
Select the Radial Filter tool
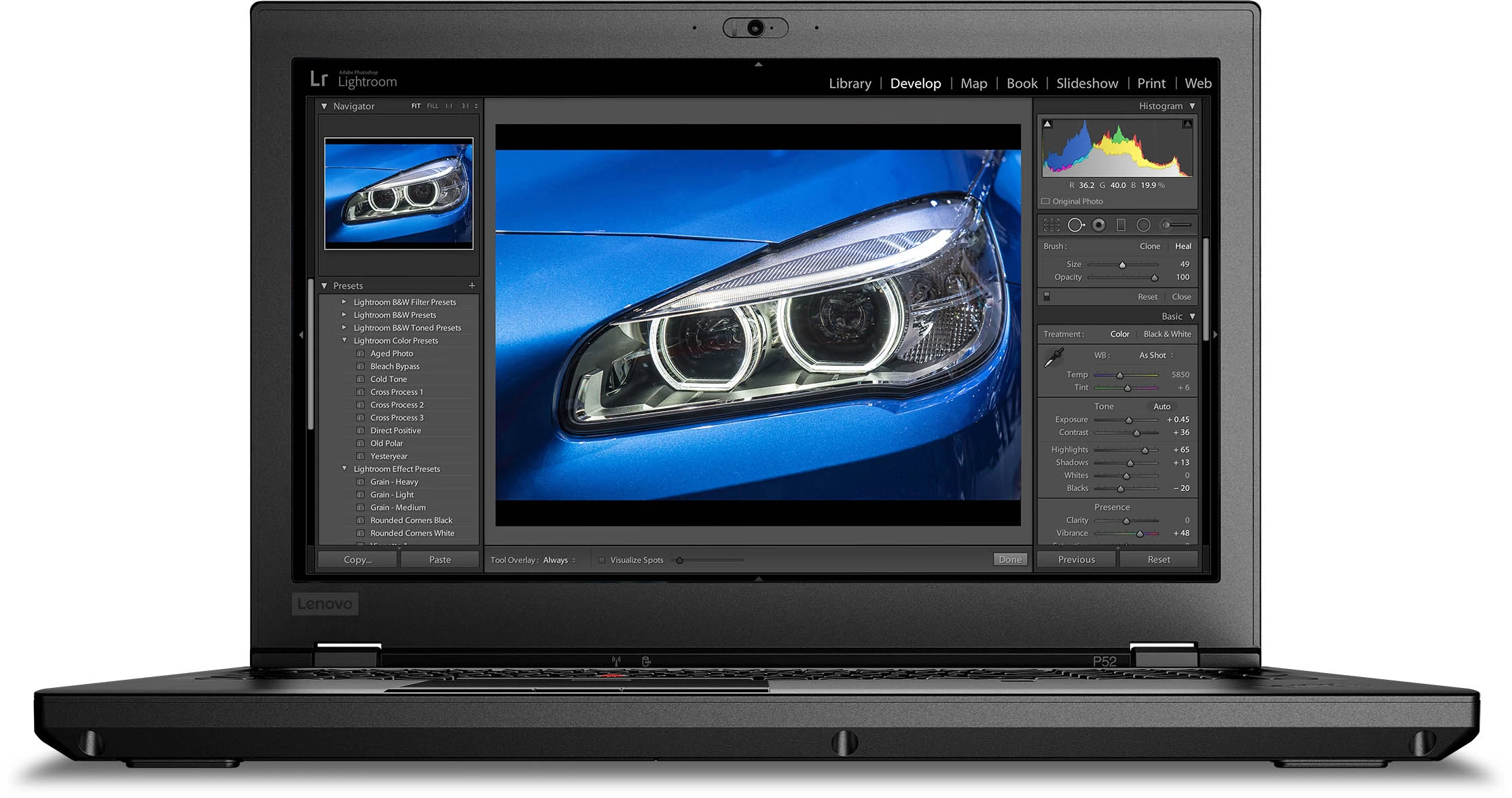point(1143,225)
